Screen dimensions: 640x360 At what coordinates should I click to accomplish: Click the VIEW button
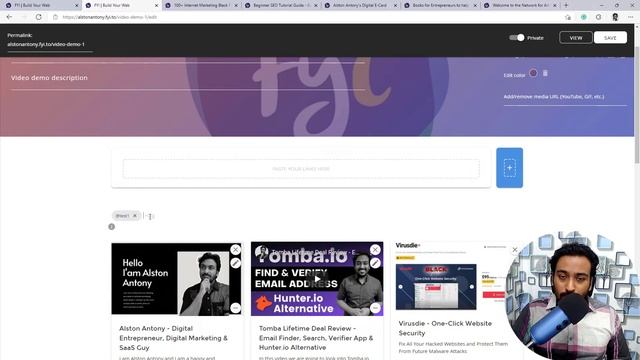coord(576,38)
